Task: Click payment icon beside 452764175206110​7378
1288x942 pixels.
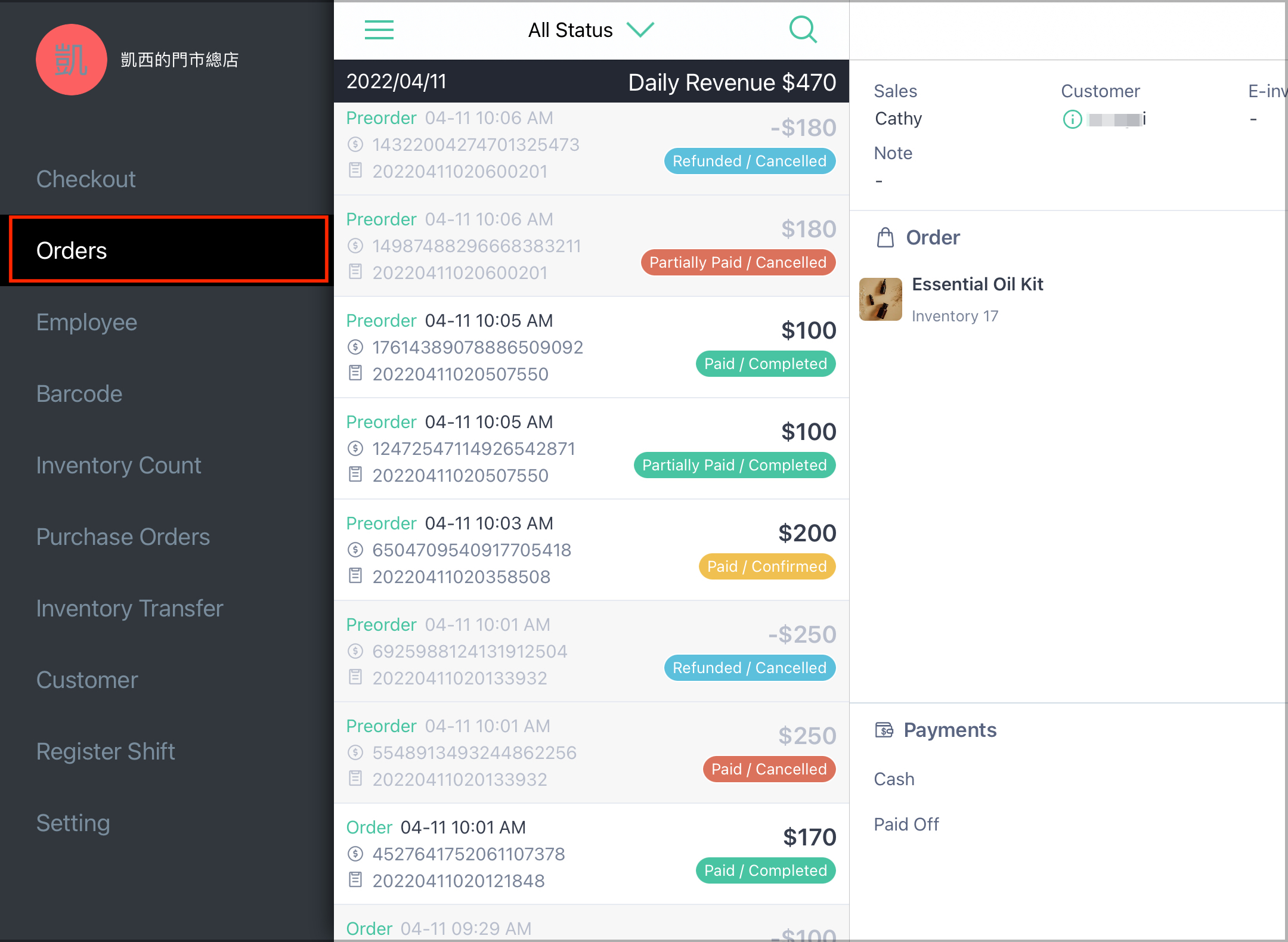Action: pyautogui.click(x=355, y=854)
